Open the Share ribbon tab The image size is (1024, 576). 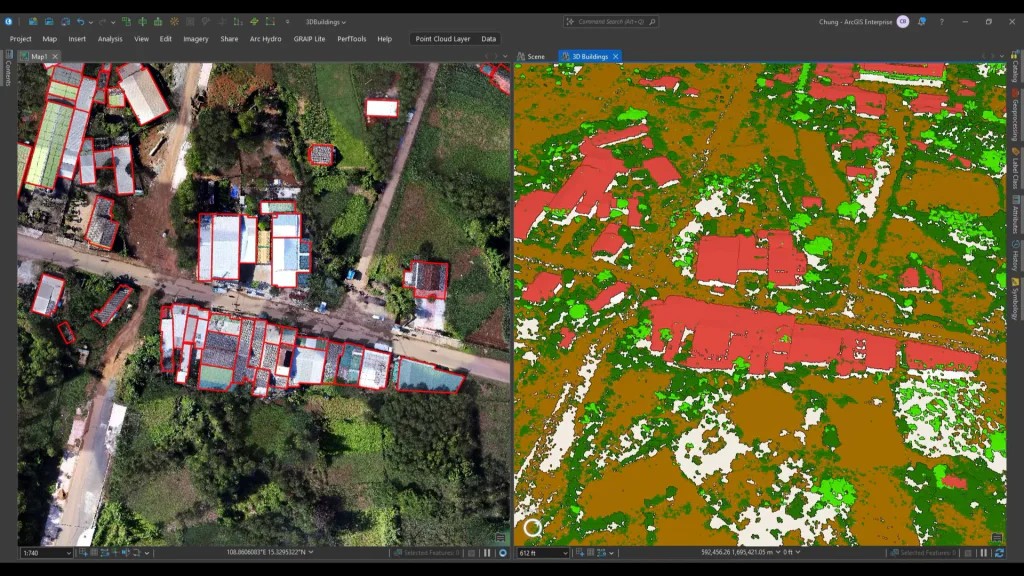point(229,39)
